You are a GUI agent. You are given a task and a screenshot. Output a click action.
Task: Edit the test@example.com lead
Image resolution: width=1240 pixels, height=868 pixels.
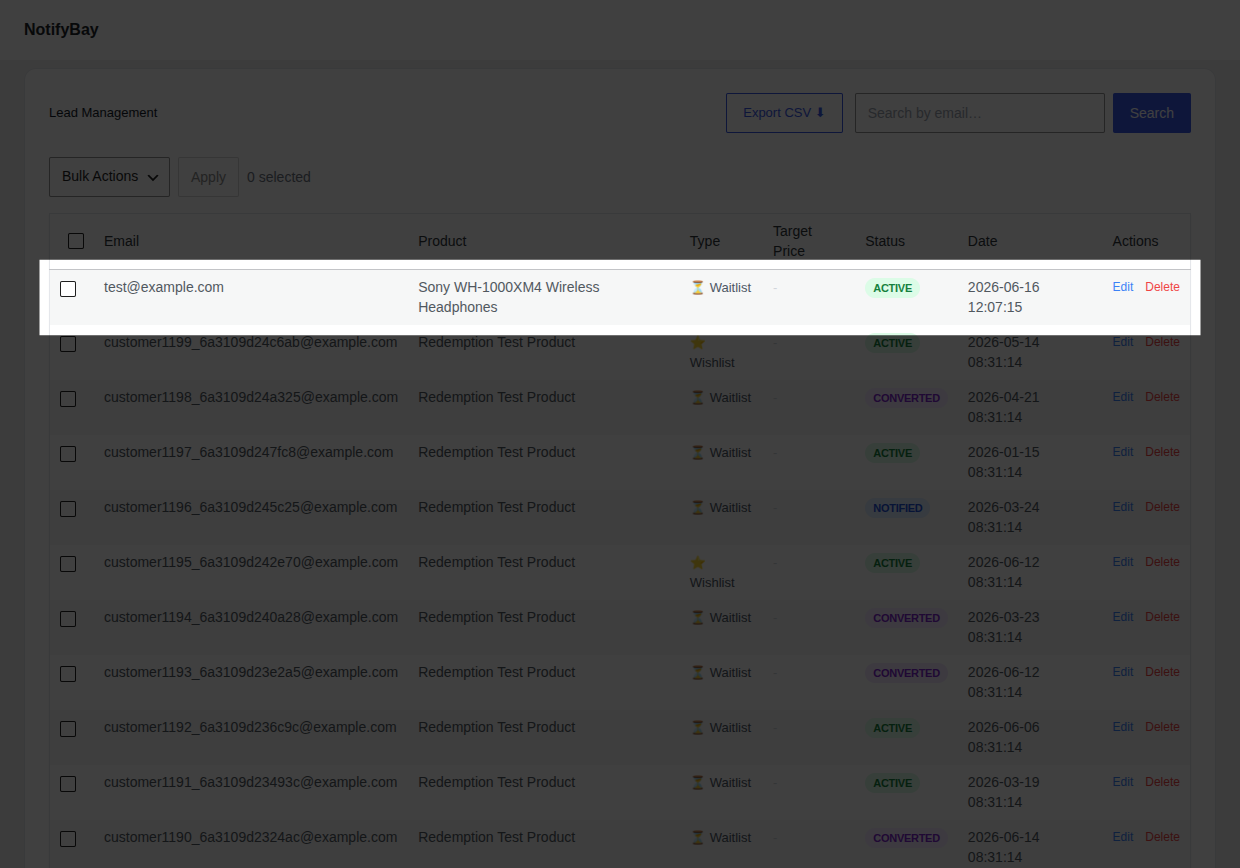click(1123, 287)
